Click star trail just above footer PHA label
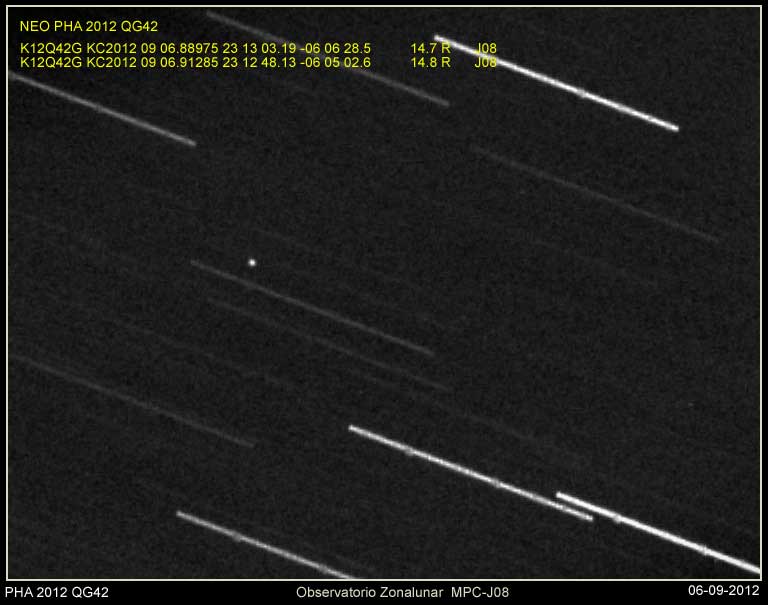 click(x=260, y=545)
